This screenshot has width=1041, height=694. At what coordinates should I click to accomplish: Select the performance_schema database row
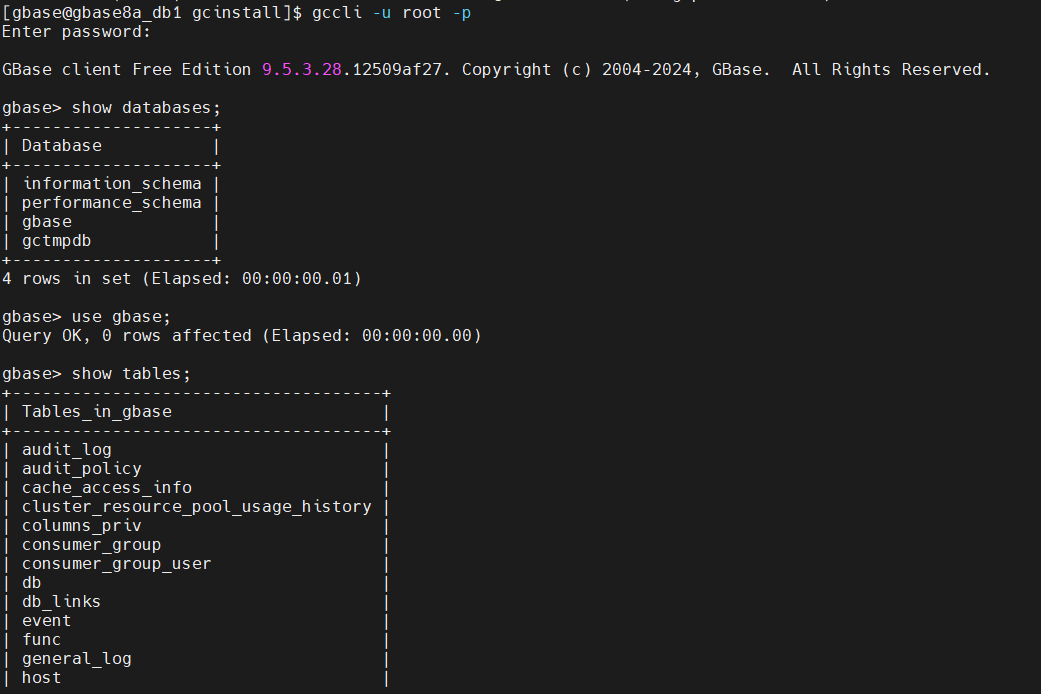pos(112,203)
